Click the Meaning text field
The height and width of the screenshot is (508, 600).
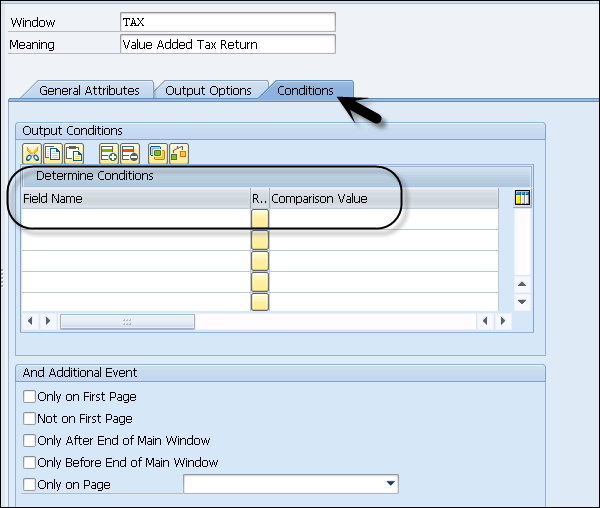tap(227, 44)
